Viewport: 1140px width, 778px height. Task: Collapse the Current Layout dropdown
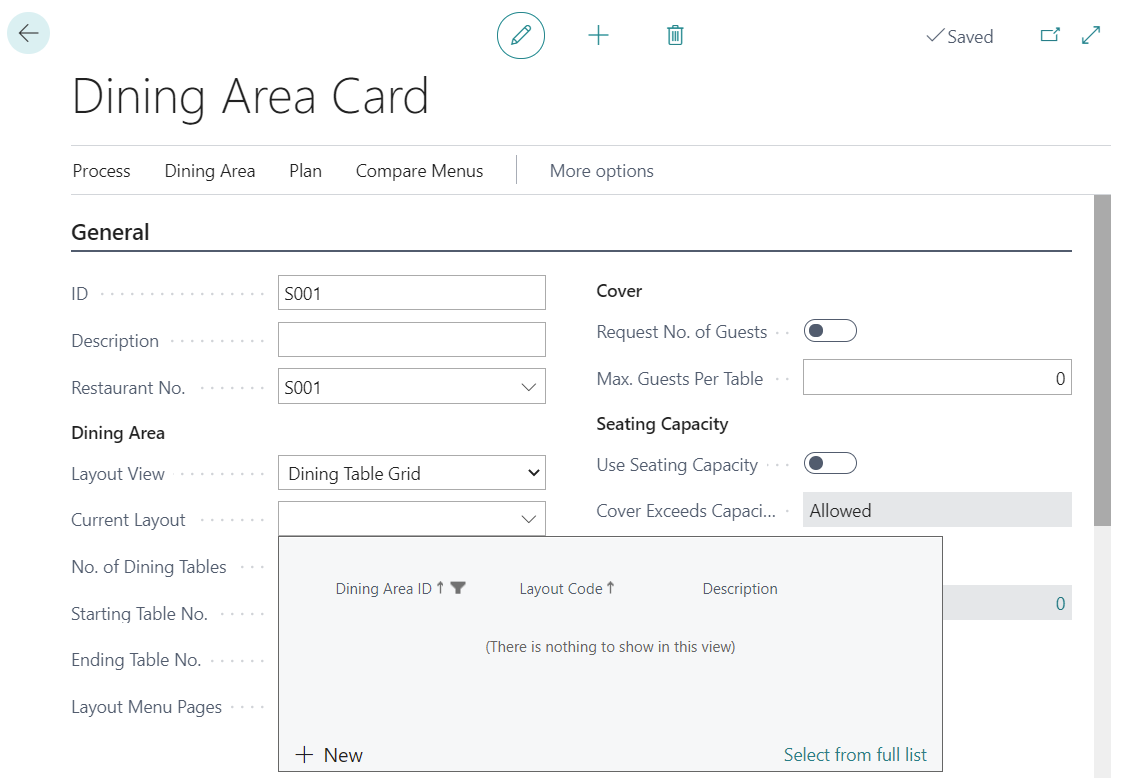(x=529, y=520)
